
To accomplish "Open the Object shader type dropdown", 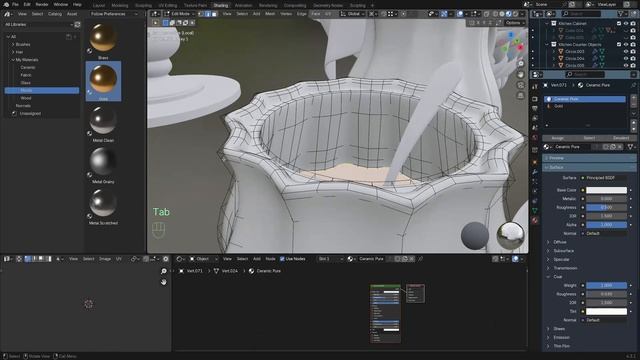I will (x=203, y=259).
